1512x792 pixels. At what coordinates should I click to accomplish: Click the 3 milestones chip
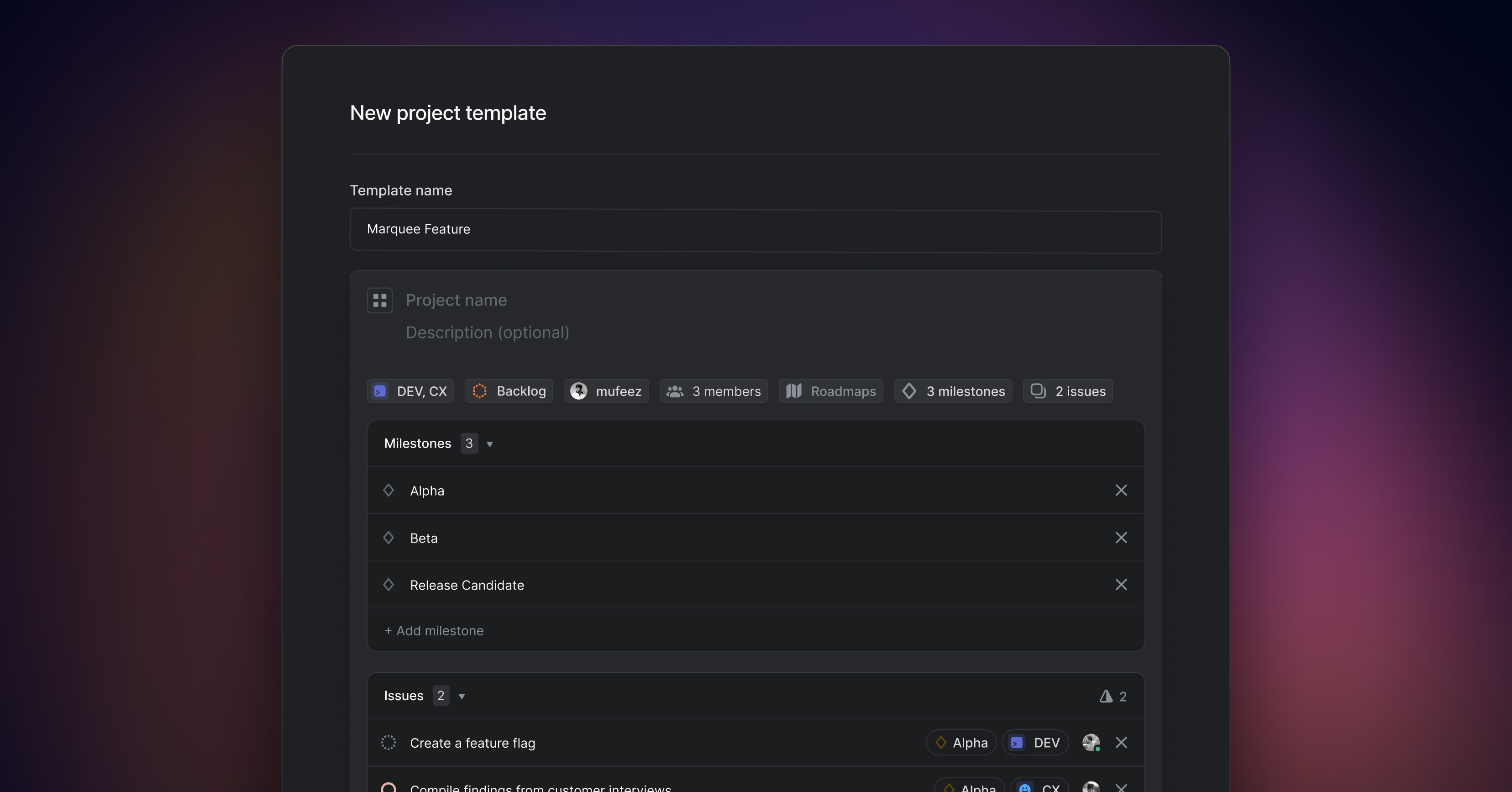[953, 391]
